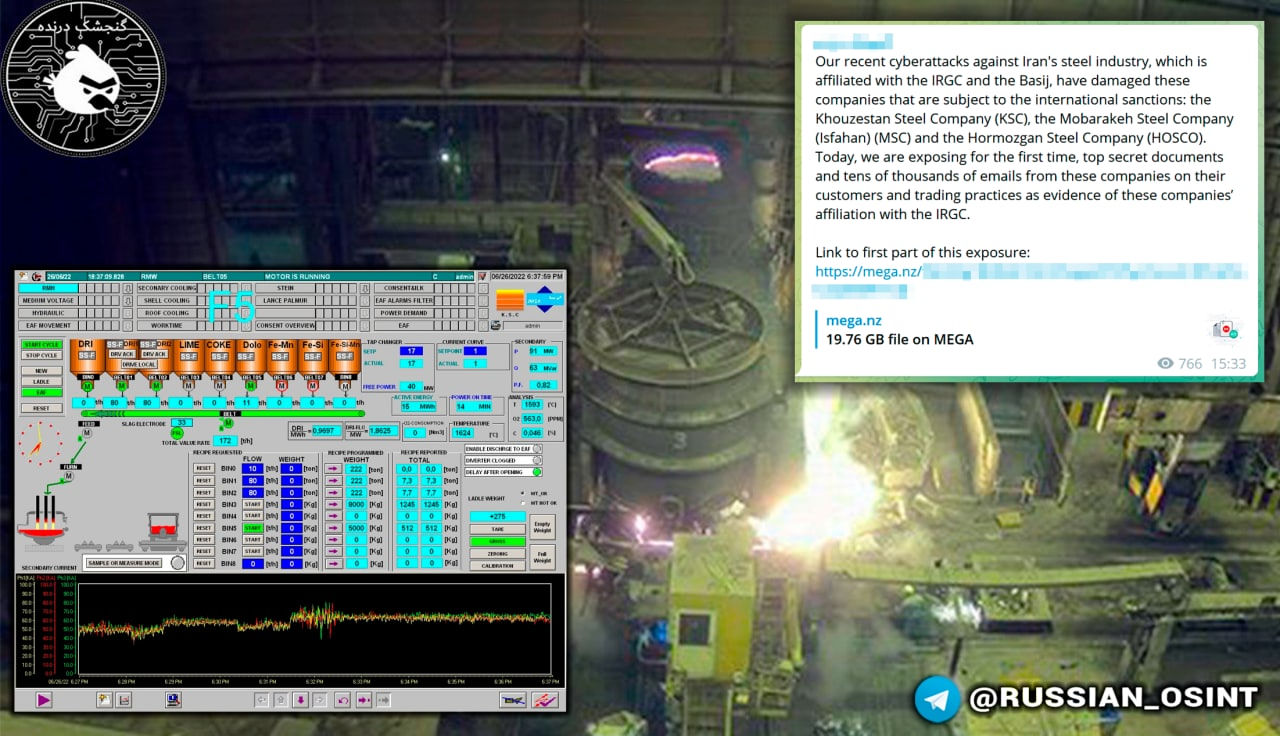The width and height of the screenshot is (1280, 736).
Task: Click the Empty Weight button
Action: pyautogui.click(x=542, y=527)
